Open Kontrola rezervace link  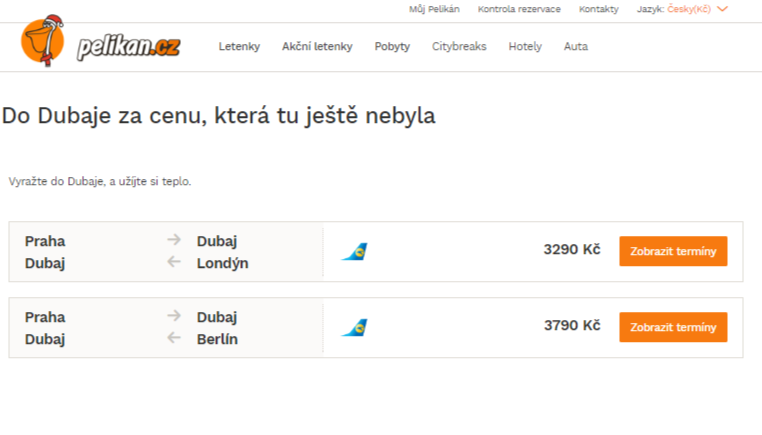click(x=519, y=9)
